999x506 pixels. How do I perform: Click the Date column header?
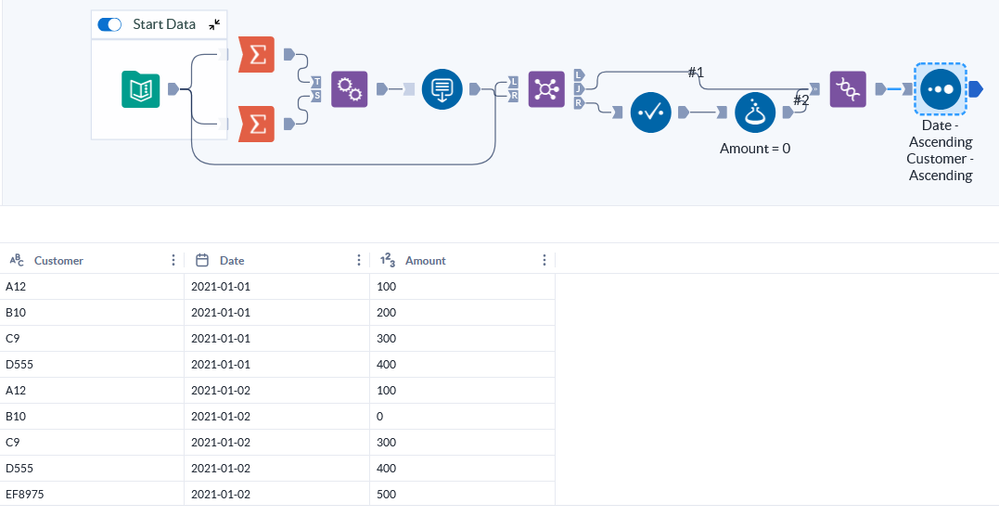point(232,260)
